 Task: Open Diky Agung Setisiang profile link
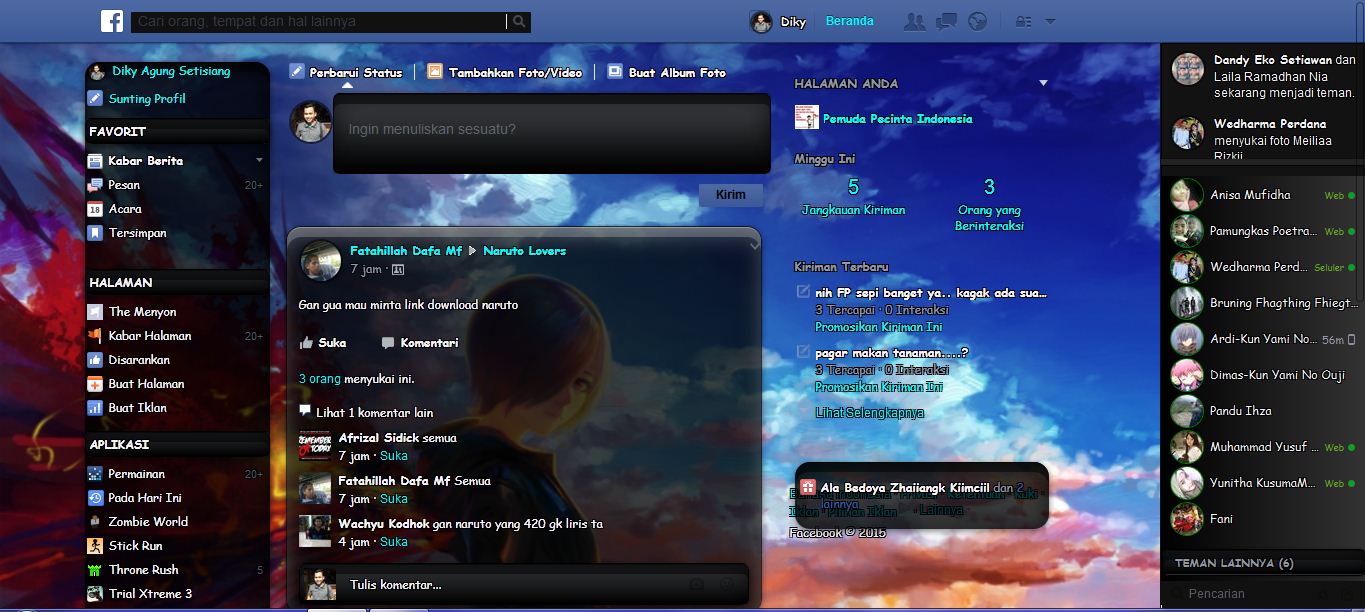point(171,72)
